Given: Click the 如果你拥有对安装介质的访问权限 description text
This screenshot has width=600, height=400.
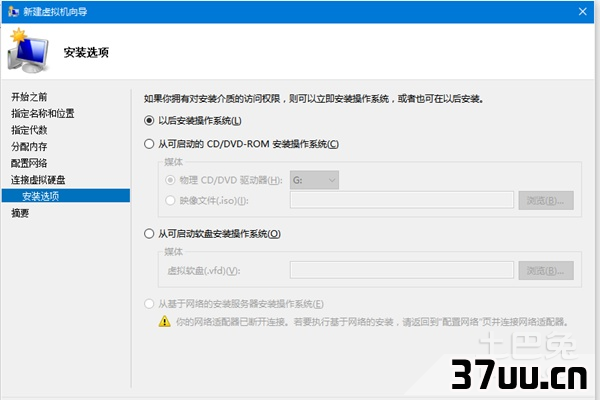Looking at the screenshot, I should [x=313, y=99].
